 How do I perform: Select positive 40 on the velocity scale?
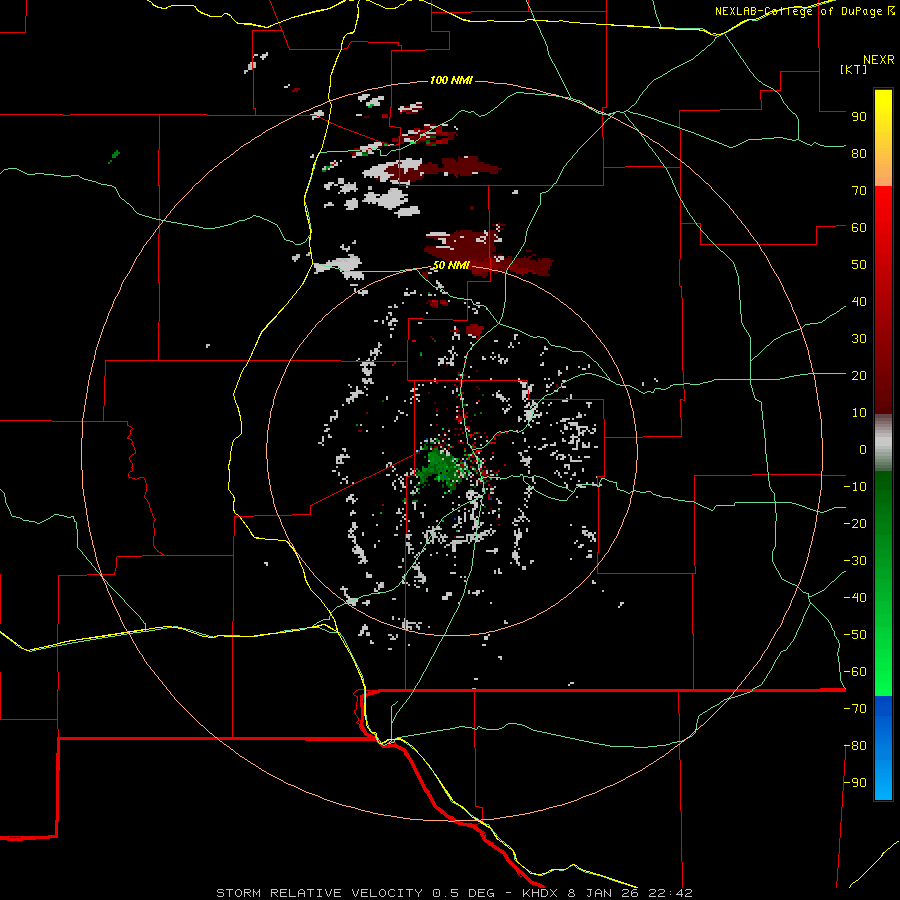859,301
